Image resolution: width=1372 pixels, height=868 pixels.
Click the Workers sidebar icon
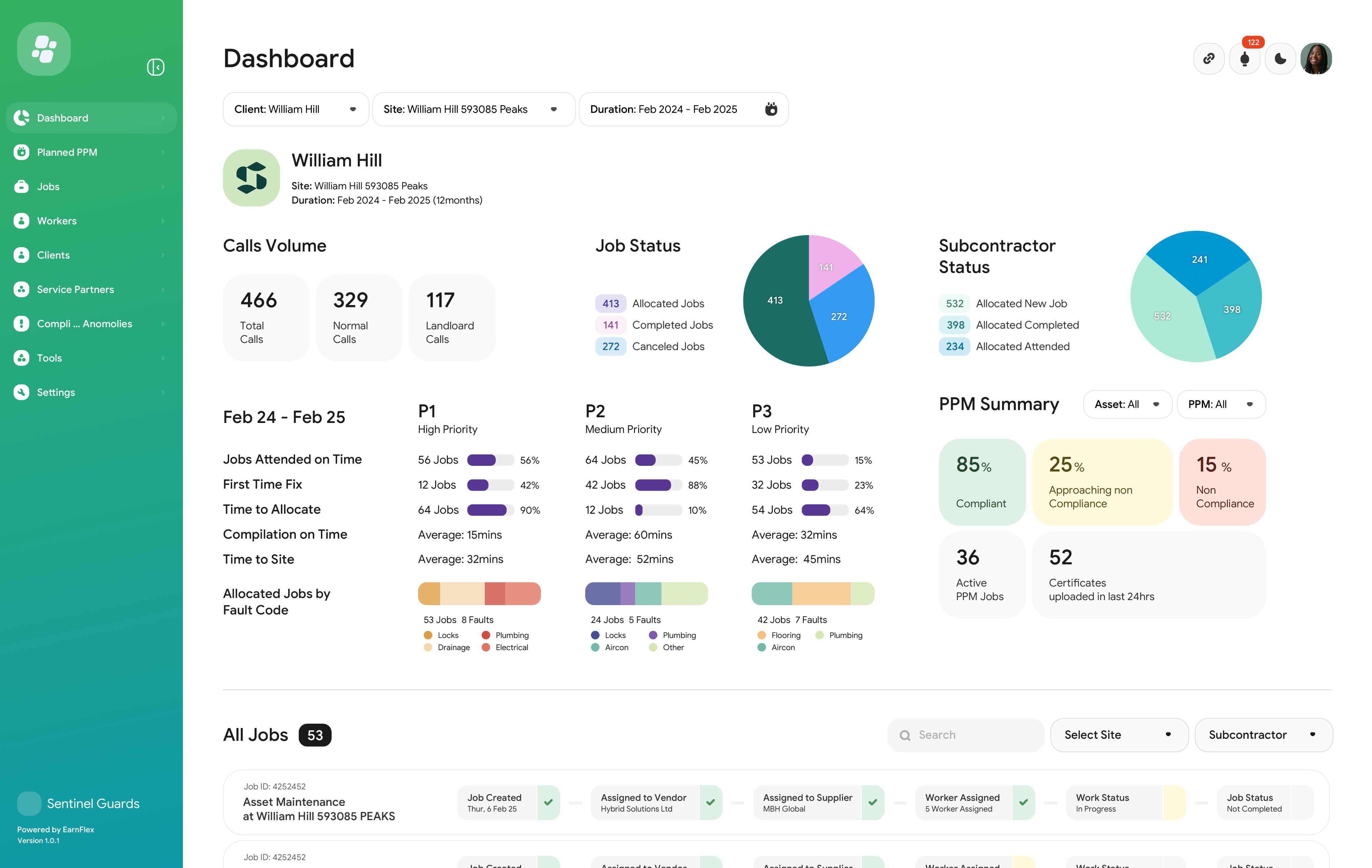(22, 220)
